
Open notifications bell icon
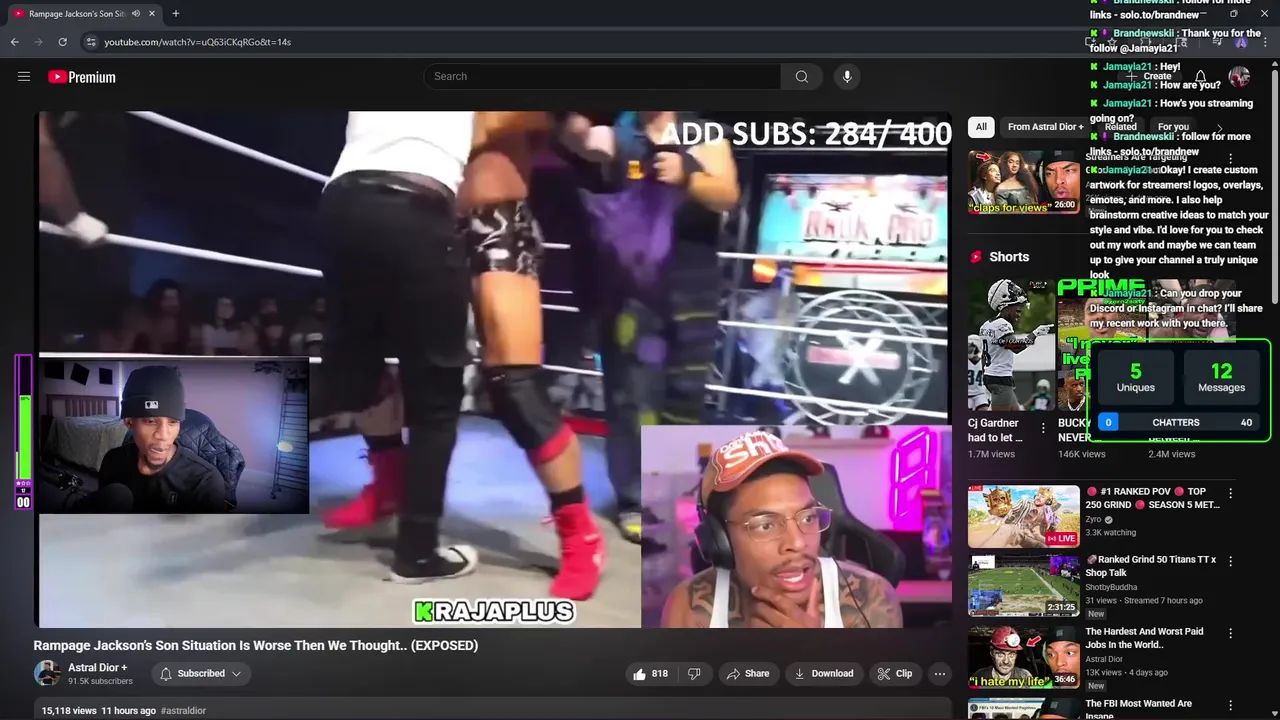pos(1200,77)
